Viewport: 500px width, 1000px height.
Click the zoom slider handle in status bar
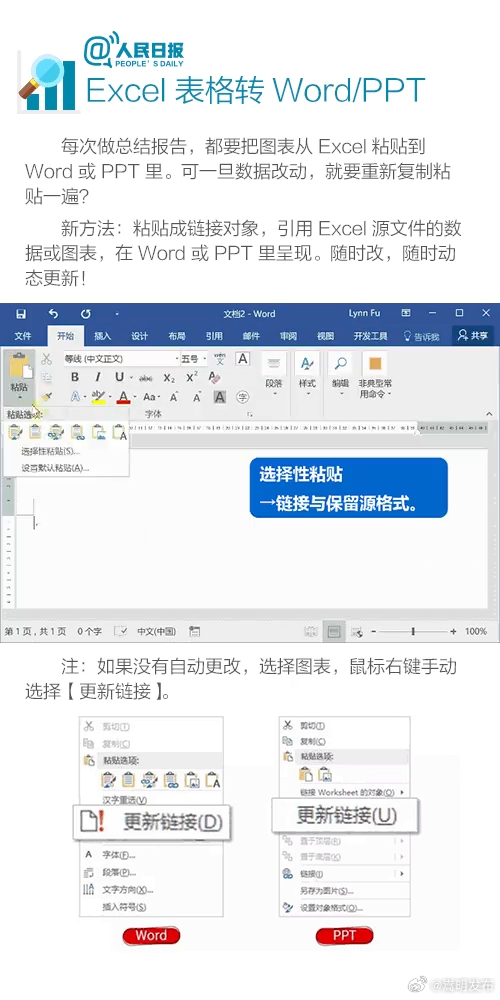click(413, 631)
